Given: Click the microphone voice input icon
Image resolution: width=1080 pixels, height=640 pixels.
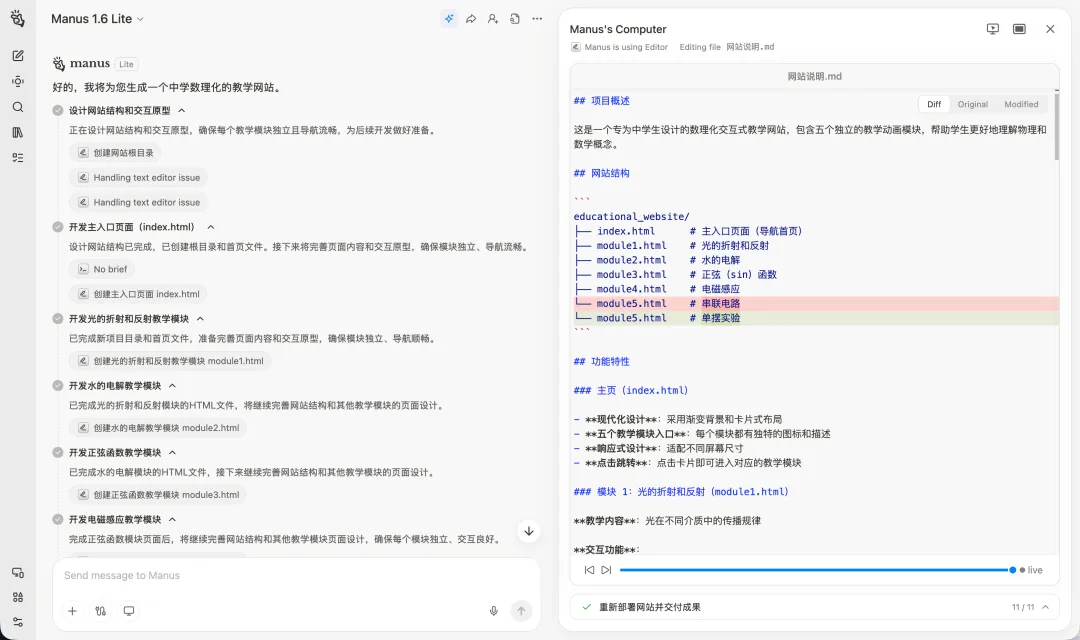Looking at the screenshot, I should [x=493, y=610].
